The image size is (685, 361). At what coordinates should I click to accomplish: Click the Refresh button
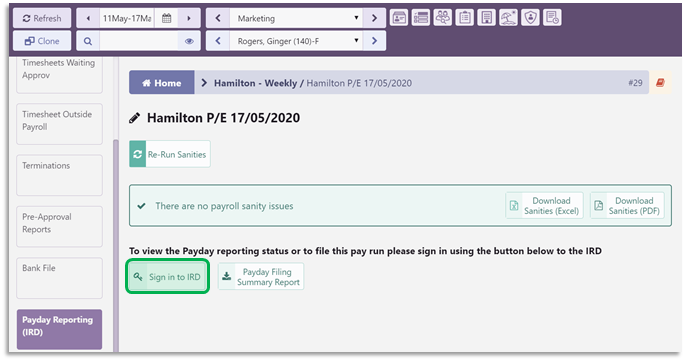pos(42,18)
